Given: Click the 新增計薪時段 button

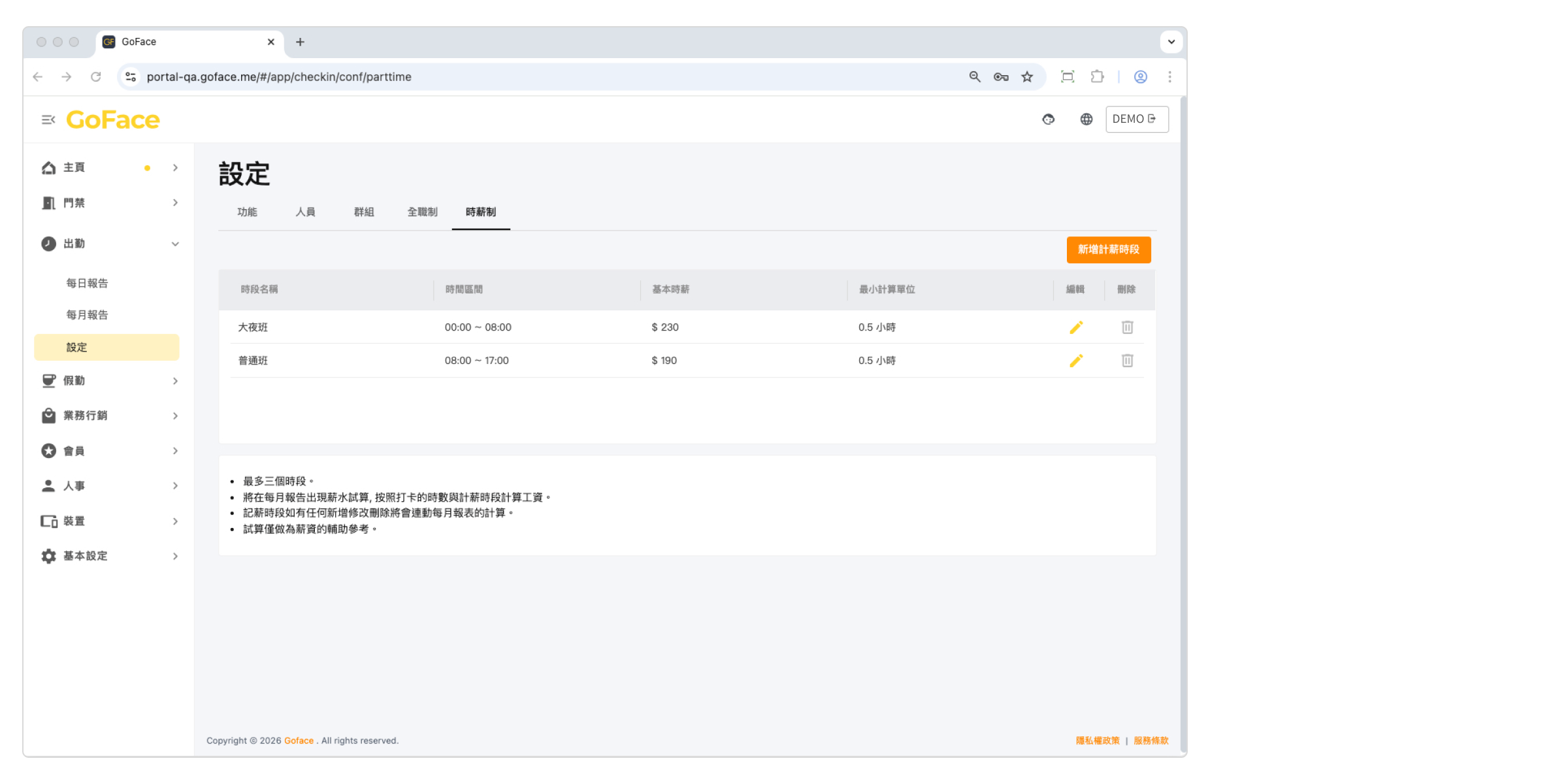Looking at the screenshot, I should 1108,250.
